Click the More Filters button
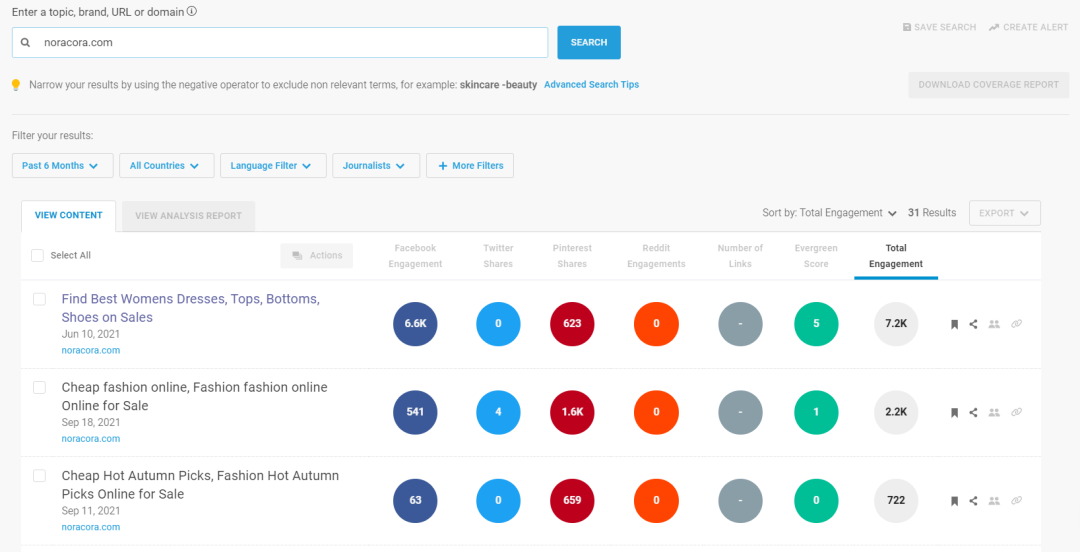Screen dimensions: 1080x552 pos(470,165)
